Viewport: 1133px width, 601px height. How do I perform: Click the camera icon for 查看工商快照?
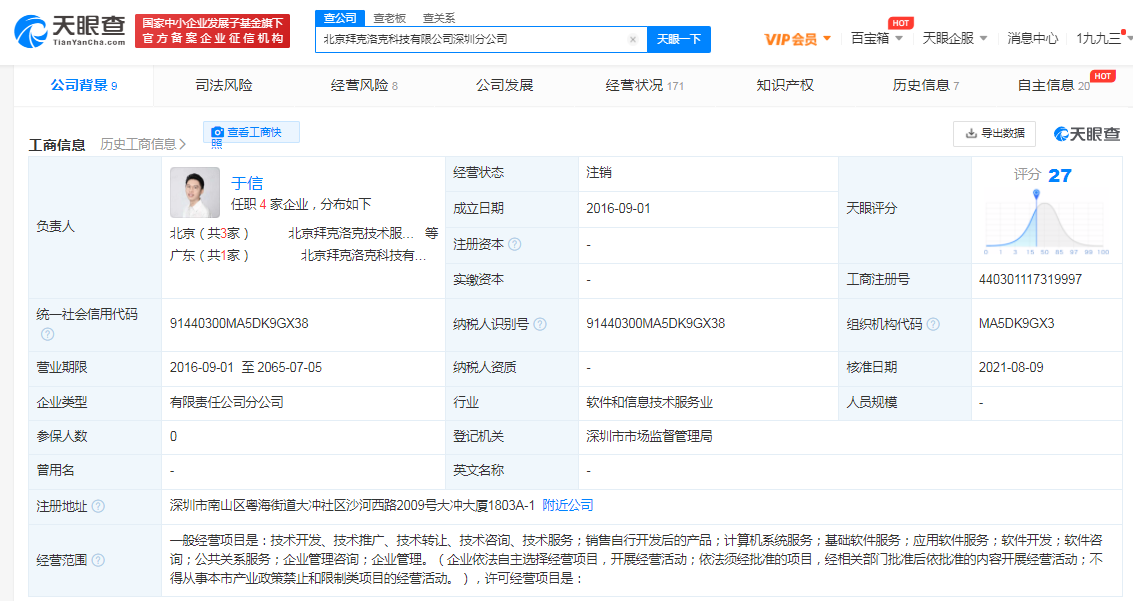click(218, 132)
